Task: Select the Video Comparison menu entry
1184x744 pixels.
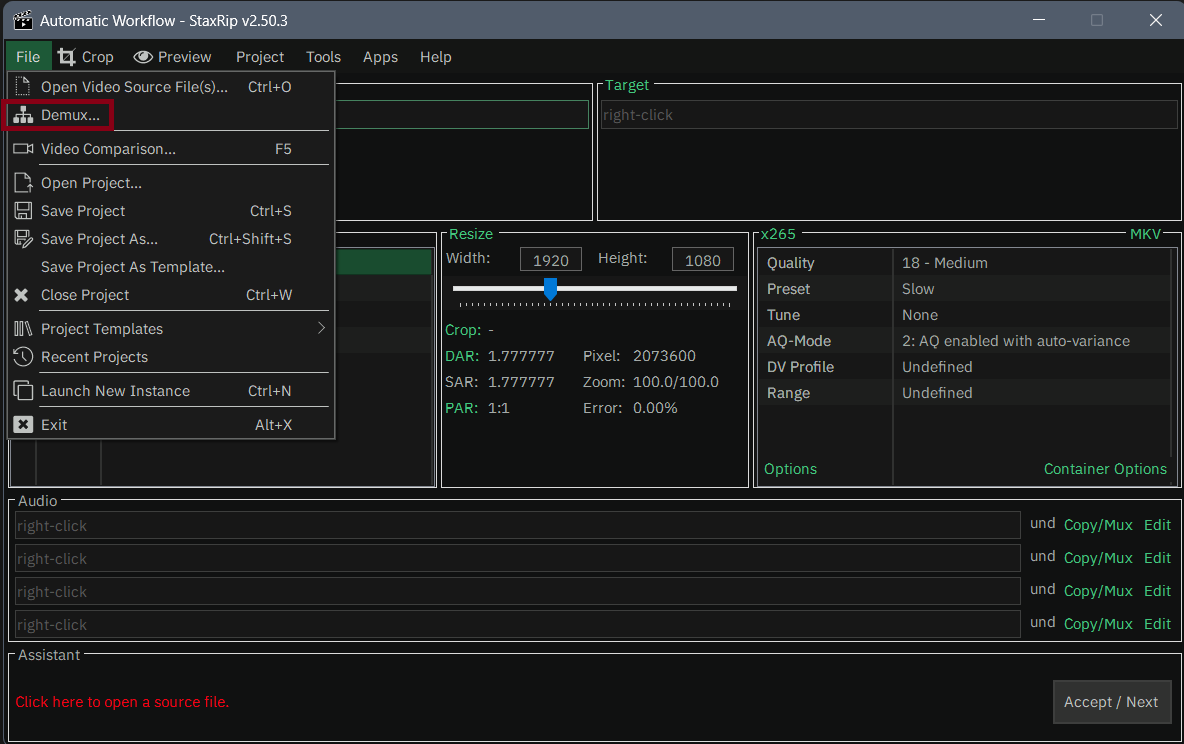Action: coord(171,149)
